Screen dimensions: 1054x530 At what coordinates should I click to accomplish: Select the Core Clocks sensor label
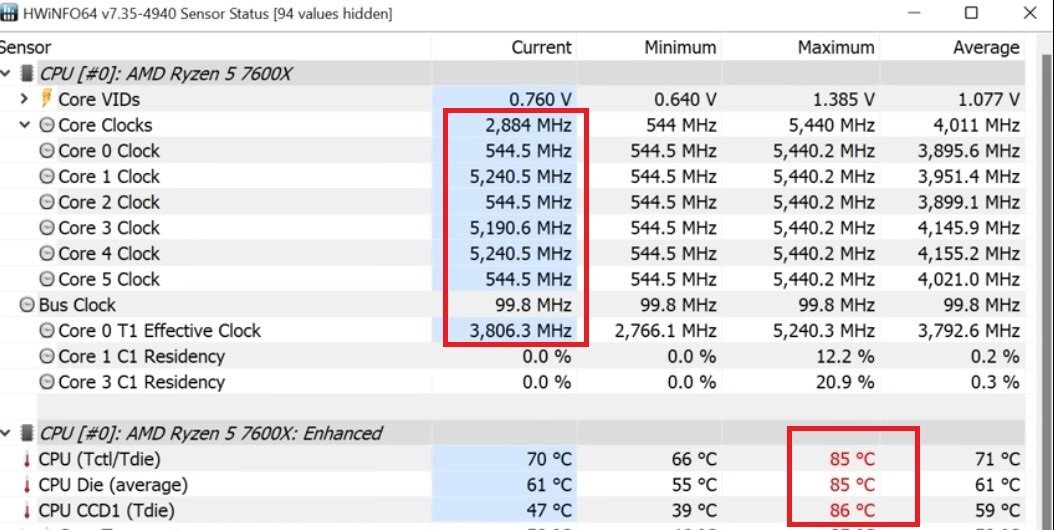pos(106,124)
